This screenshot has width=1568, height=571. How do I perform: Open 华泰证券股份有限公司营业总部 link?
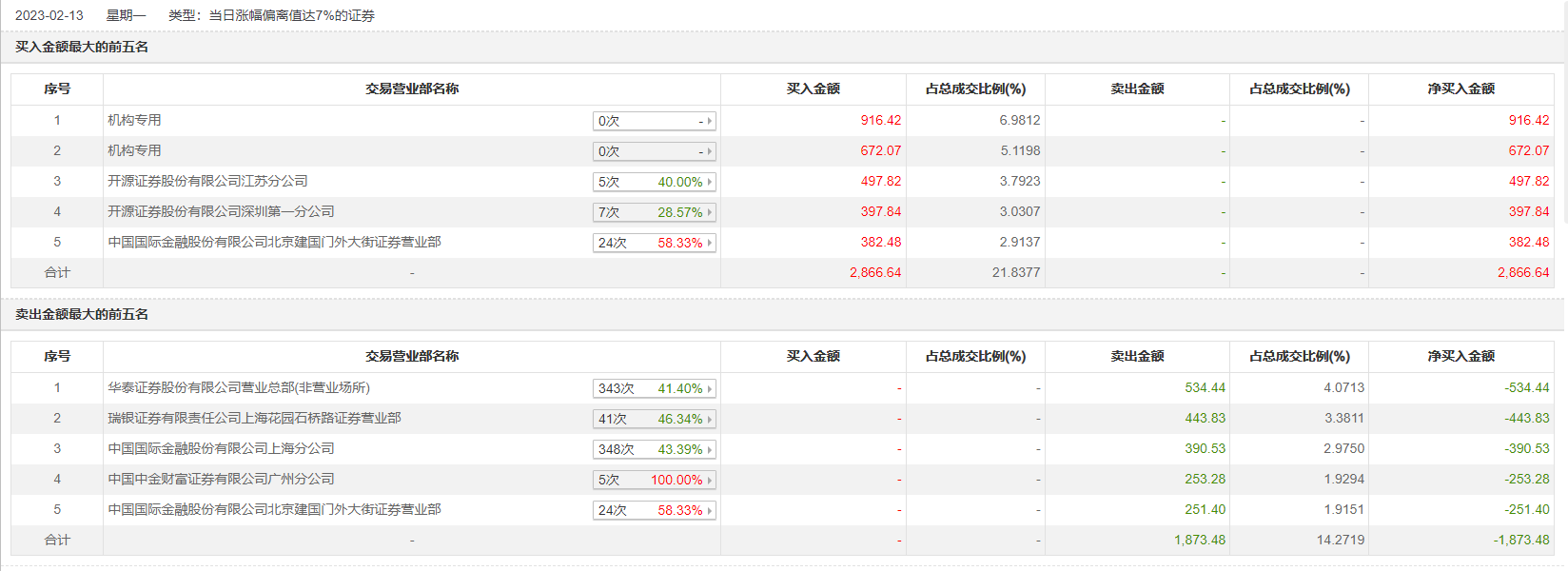239,387
